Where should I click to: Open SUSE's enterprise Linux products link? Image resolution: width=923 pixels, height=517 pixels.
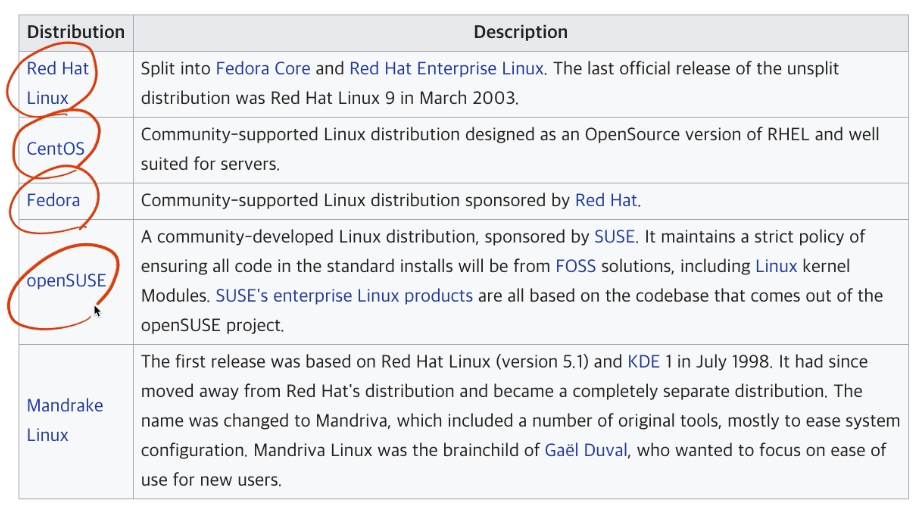(x=344, y=296)
